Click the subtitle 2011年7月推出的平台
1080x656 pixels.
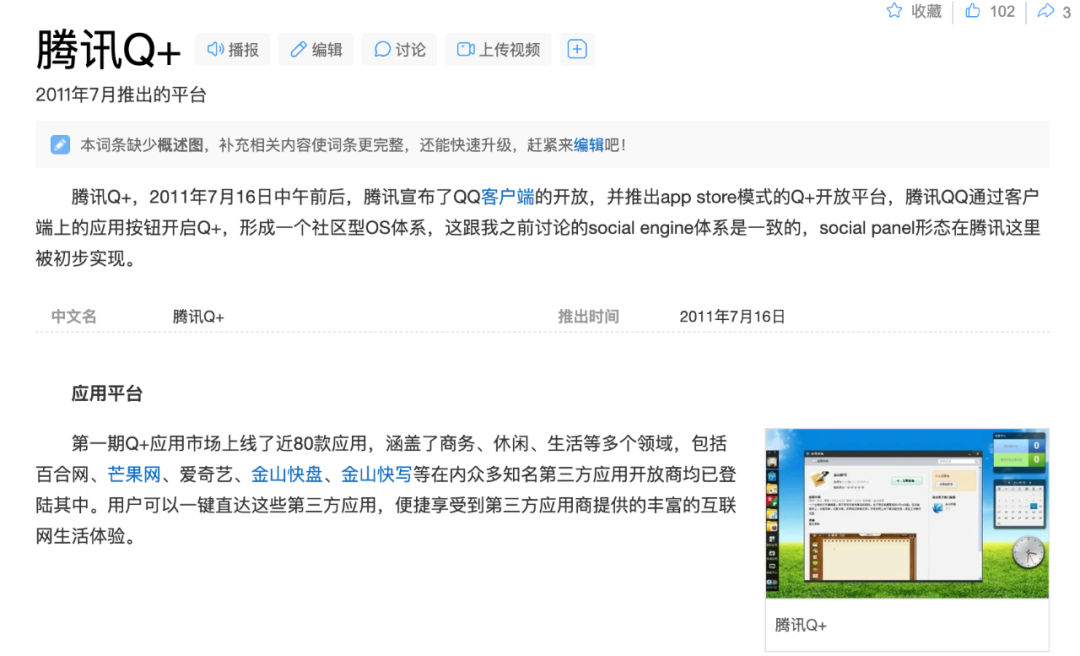121,94
